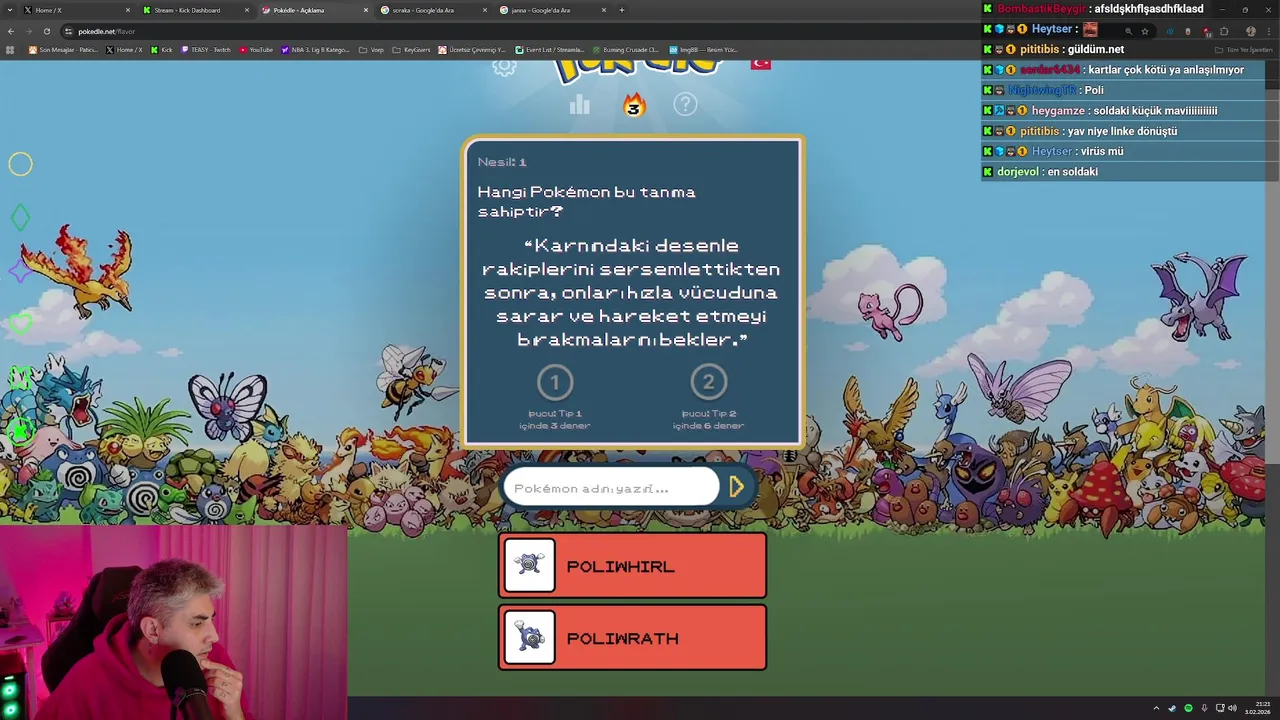Click the Poliwhirl sprite thumbnail
Viewport: 1280px width, 720px height.
point(529,566)
